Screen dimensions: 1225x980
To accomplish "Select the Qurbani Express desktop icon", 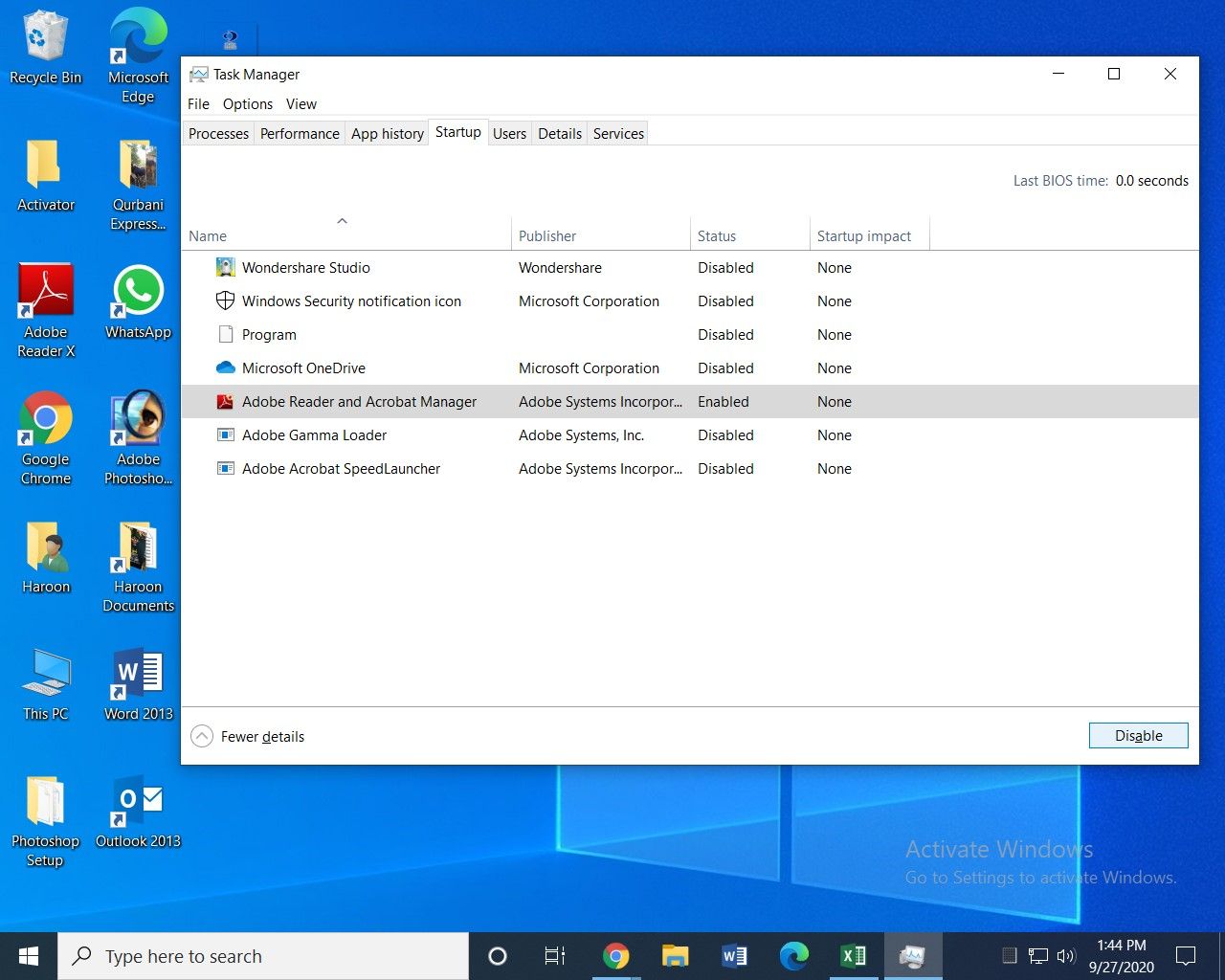I will [x=138, y=185].
